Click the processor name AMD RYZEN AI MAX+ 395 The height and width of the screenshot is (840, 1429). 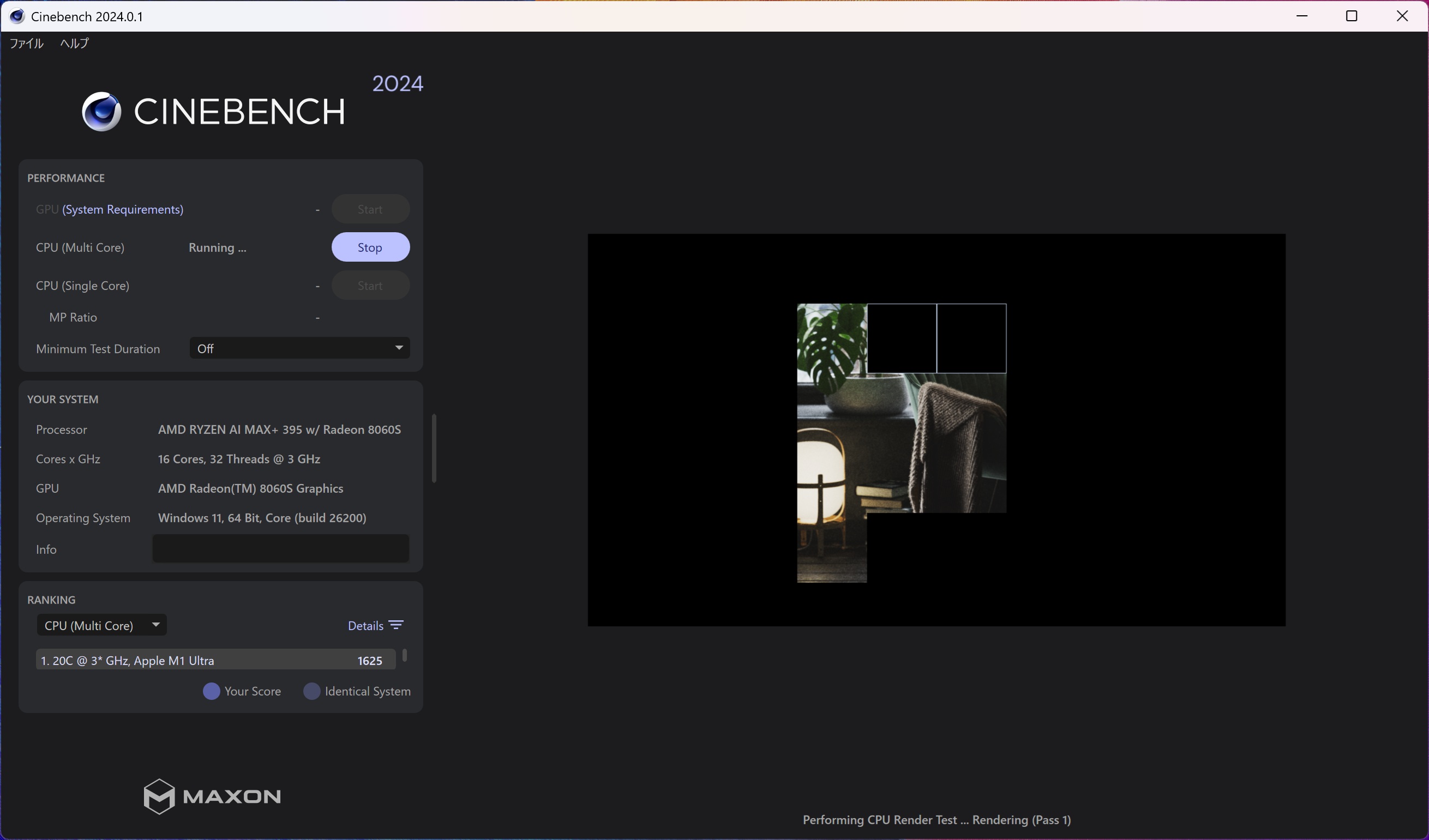(x=280, y=429)
